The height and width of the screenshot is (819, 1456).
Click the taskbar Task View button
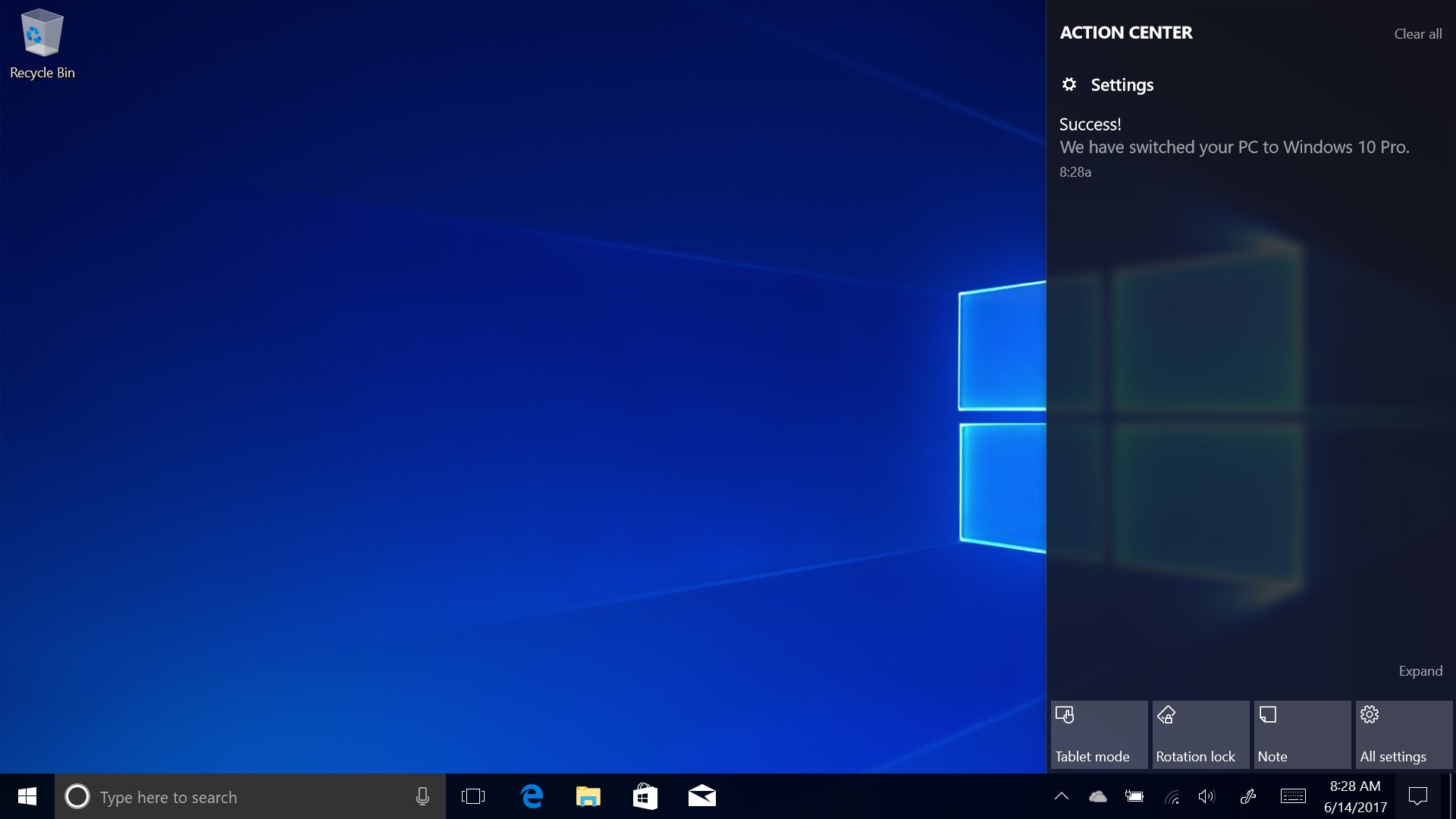(473, 796)
